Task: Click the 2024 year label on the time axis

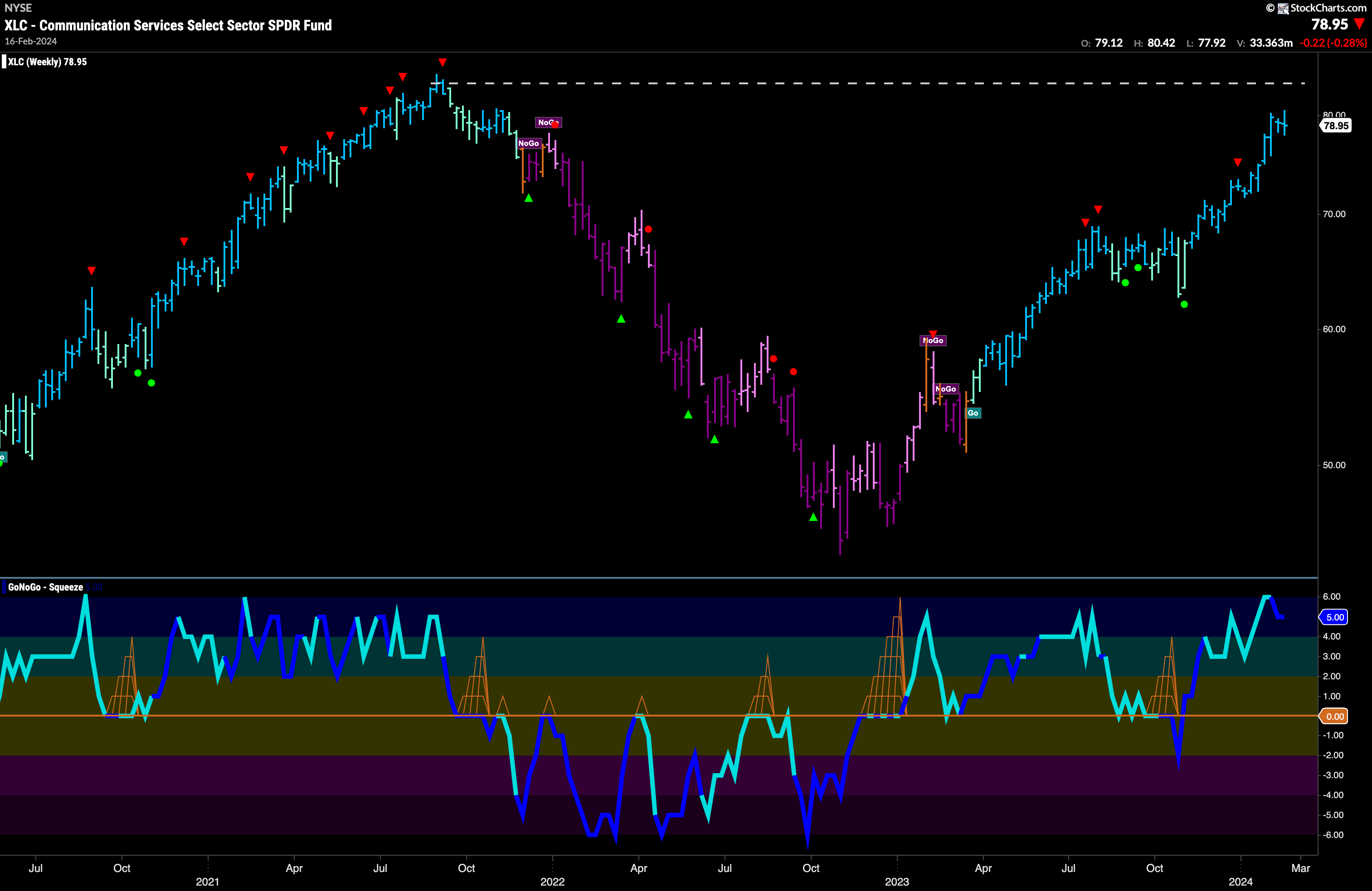Action: (1241, 882)
